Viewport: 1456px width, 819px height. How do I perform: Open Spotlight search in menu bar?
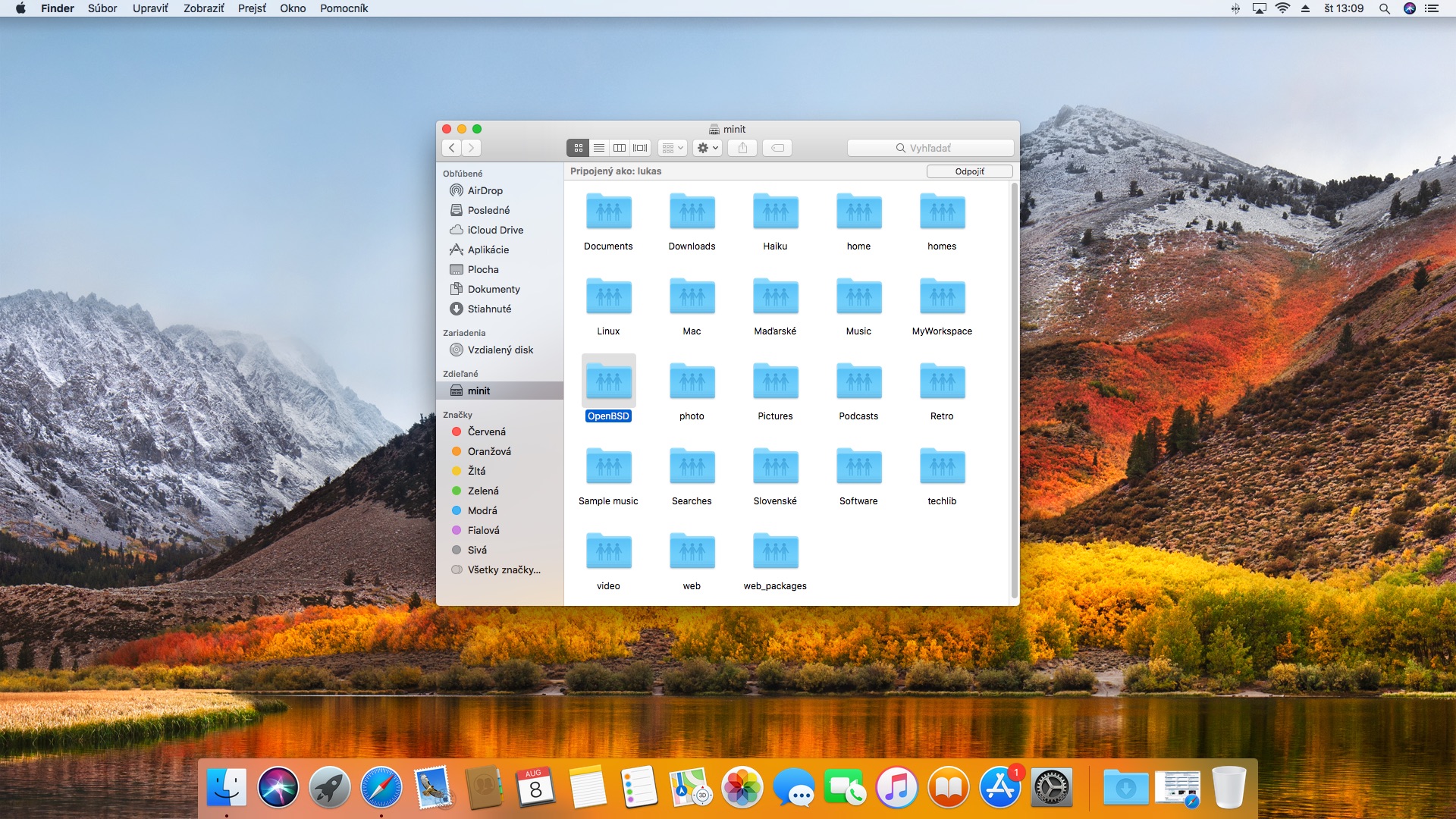1384,8
